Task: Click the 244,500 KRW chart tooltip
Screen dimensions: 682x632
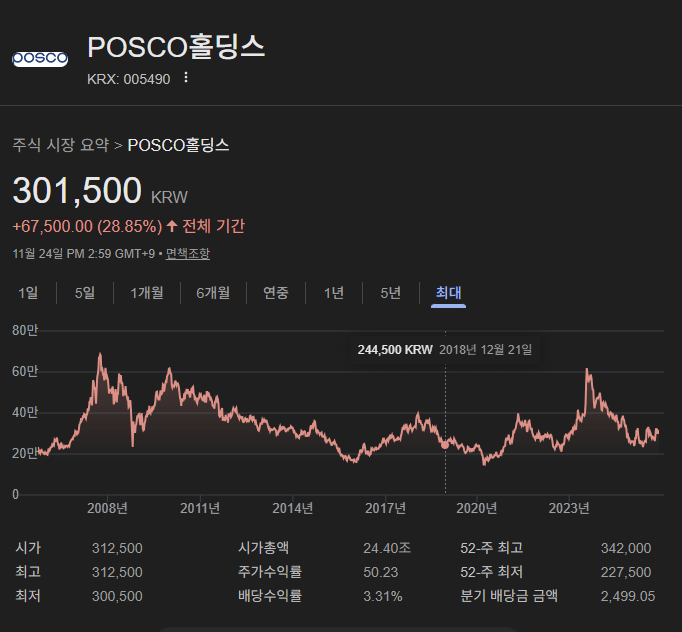Action: [x=445, y=350]
